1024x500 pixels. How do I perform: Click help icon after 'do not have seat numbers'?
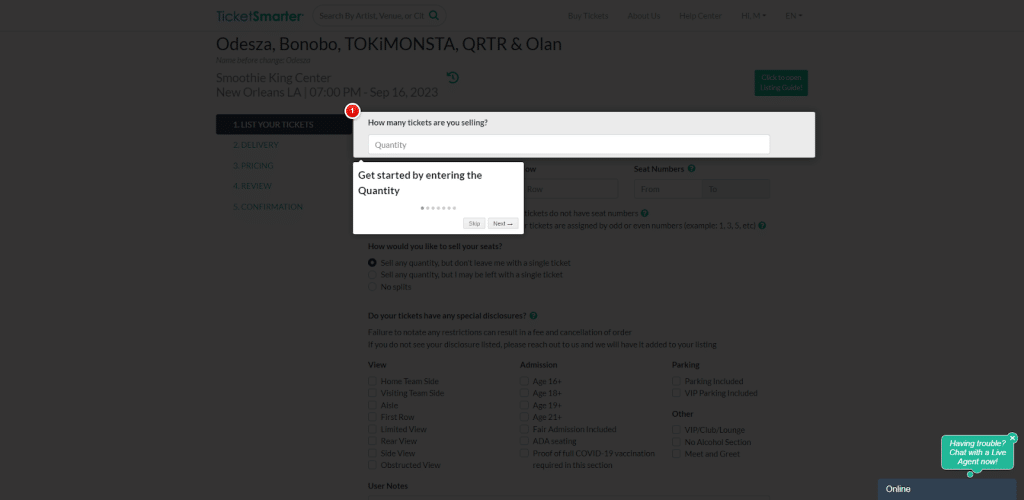(x=644, y=213)
